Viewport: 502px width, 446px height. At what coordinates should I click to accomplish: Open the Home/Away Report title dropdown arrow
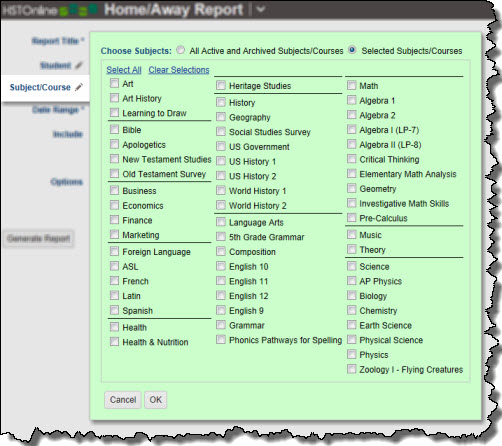261,9
